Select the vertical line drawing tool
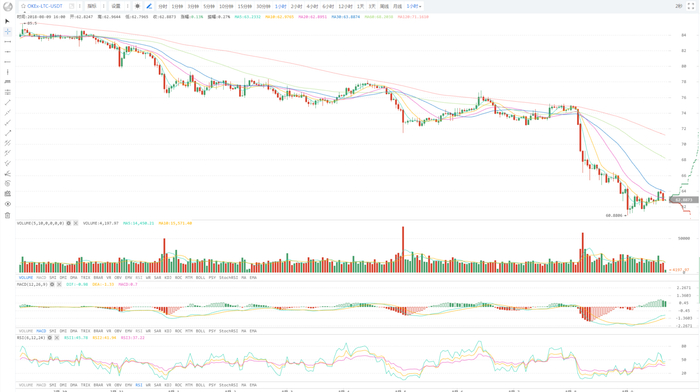The height and width of the screenshot is (392, 700). pos(7,72)
